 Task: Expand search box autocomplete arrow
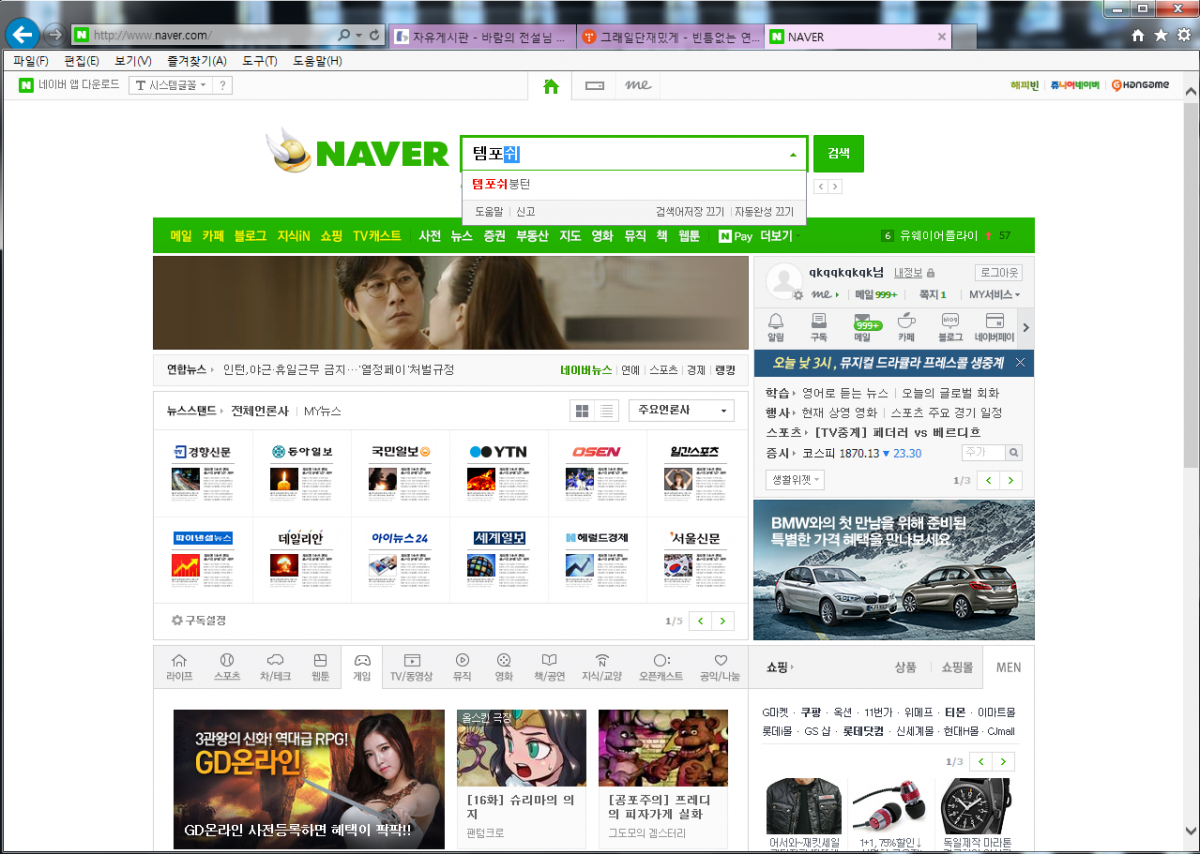tap(793, 155)
